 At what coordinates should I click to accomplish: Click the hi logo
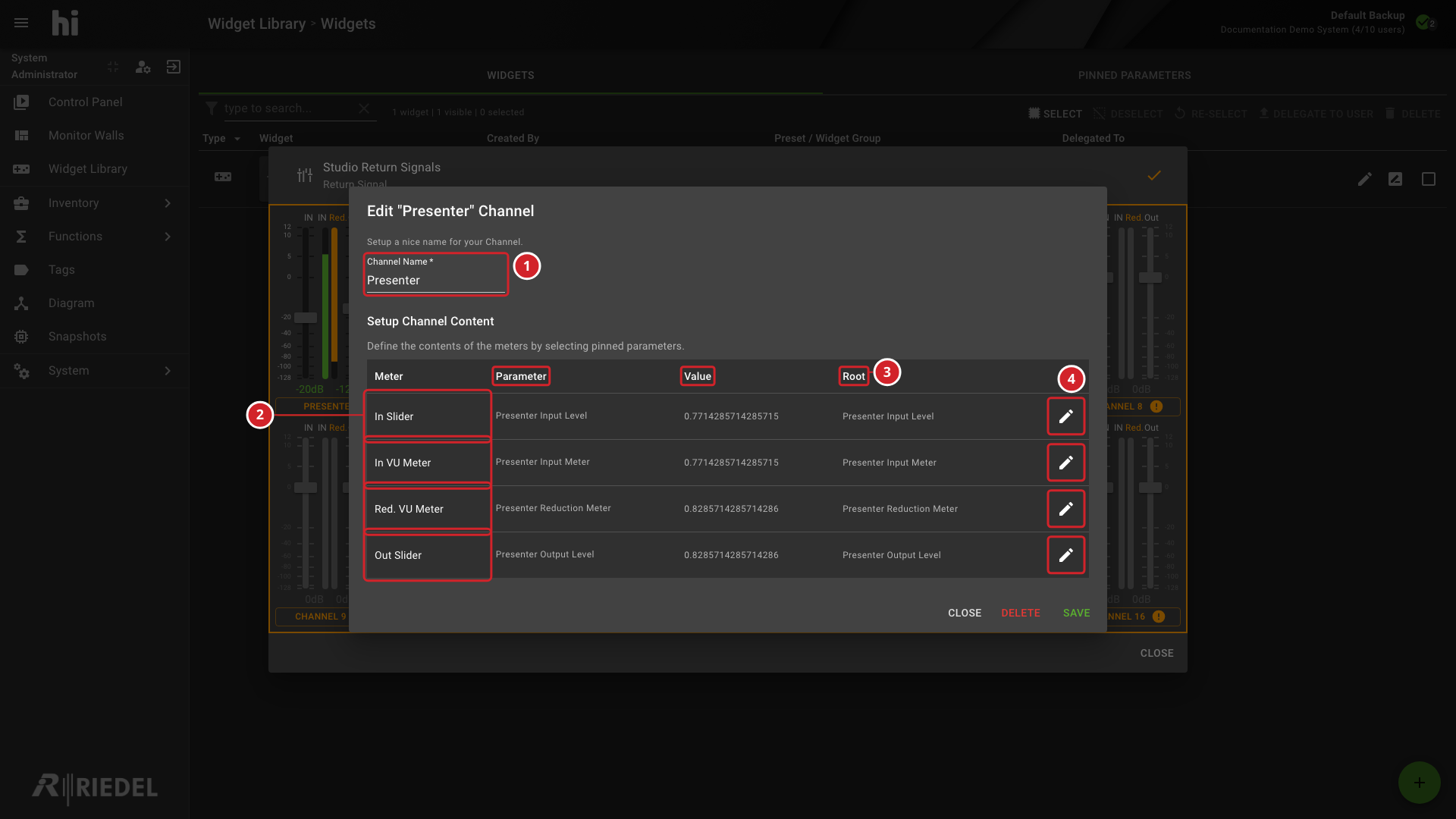pos(65,23)
